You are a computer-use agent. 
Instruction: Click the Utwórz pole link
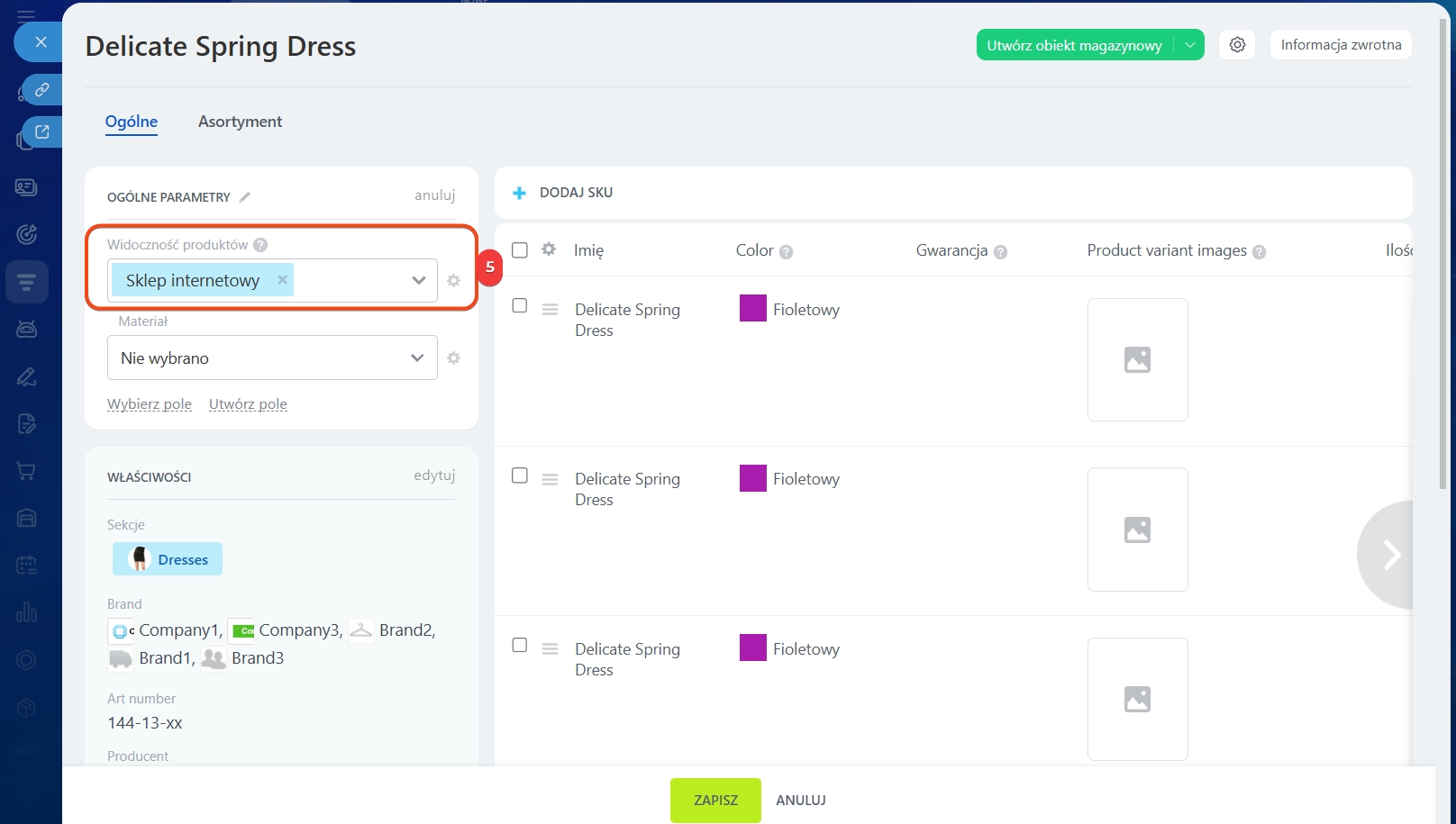tap(248, 404)
